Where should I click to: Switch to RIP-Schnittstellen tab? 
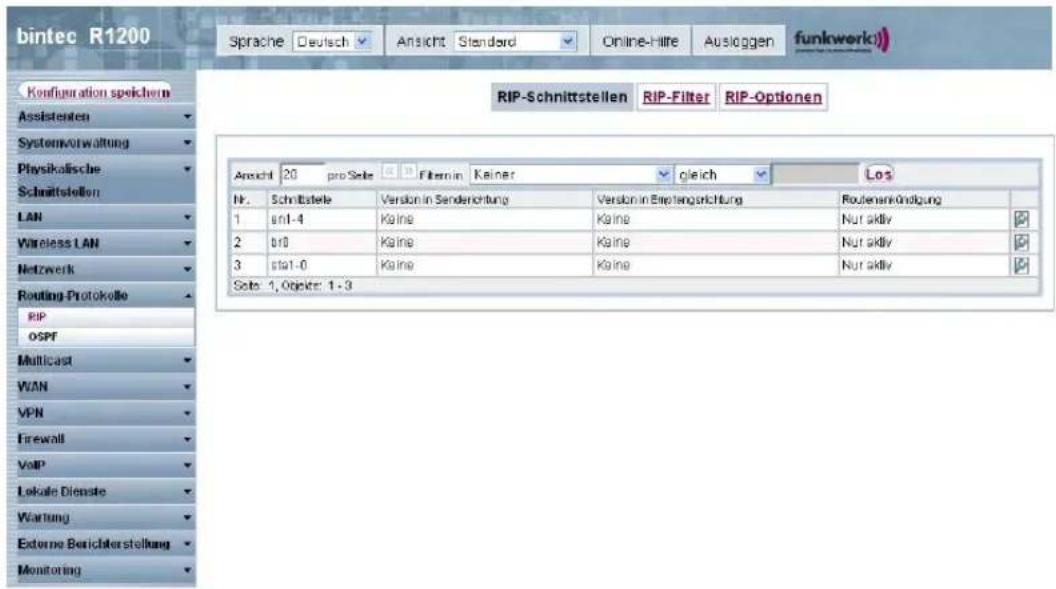coord(562,97)
